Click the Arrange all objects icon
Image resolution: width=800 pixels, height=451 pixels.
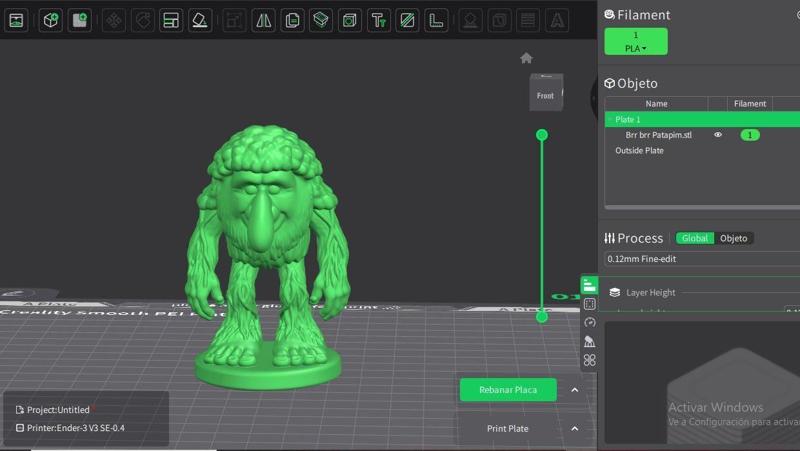coord(171,19)
